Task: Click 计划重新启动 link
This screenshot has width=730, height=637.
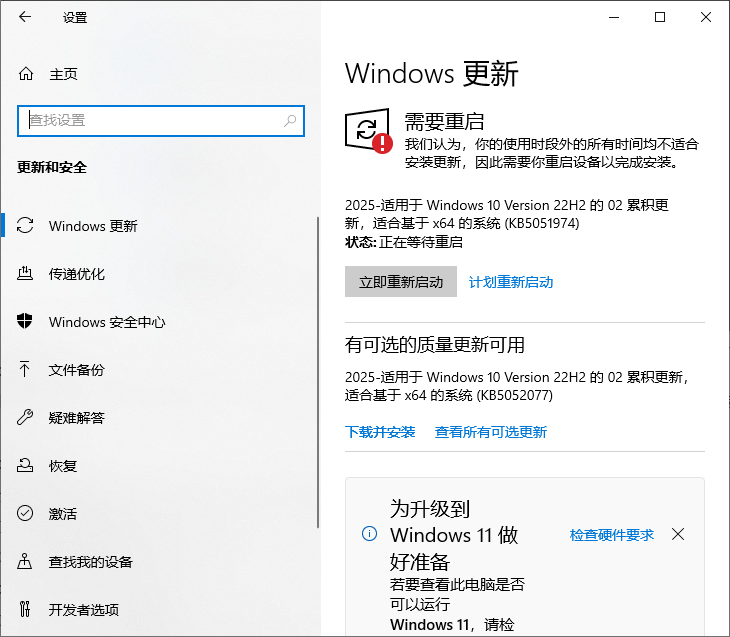Action: coord(511,282)
